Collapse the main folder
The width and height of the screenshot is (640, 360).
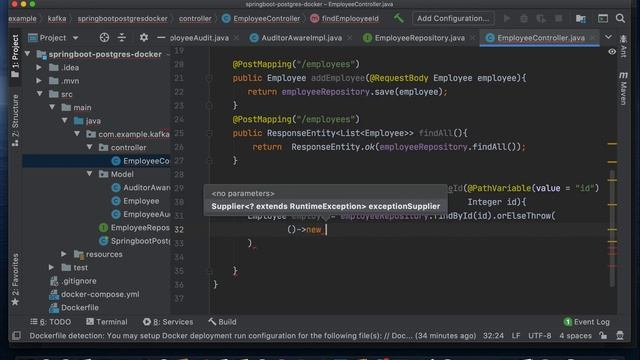[x=52, y=107]
